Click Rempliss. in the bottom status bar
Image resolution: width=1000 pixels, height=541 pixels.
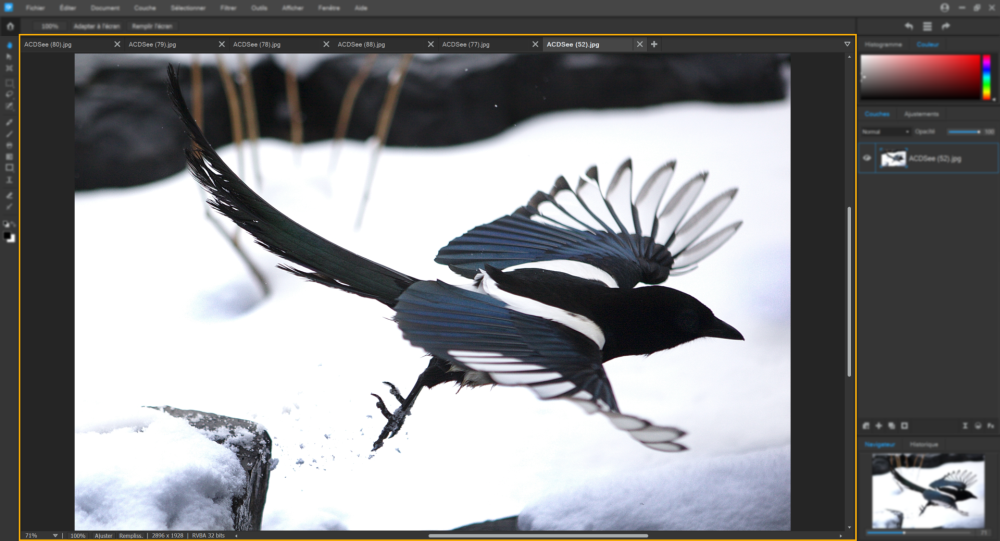131,536
